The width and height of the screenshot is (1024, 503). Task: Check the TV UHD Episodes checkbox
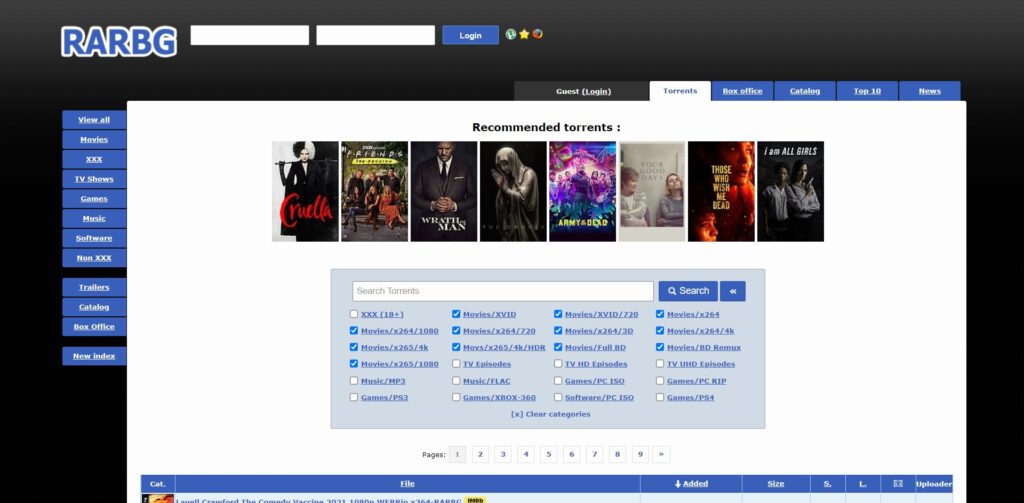point(660,364)
